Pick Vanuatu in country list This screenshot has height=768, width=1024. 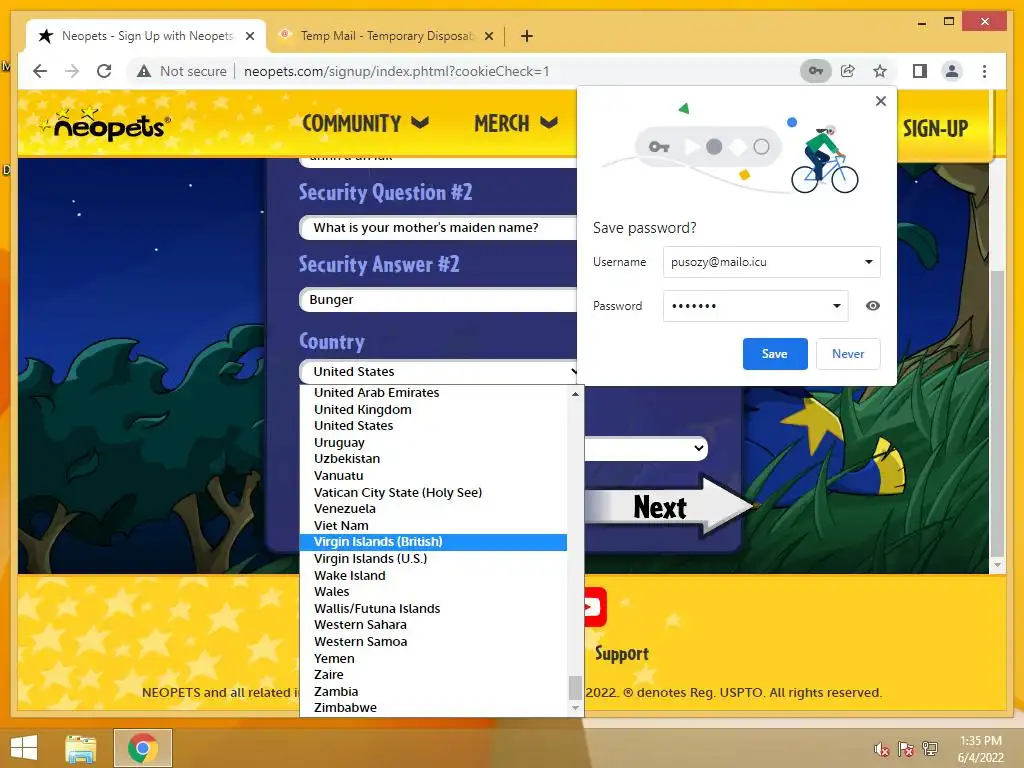pyautogui.click(x=434, y=475)
